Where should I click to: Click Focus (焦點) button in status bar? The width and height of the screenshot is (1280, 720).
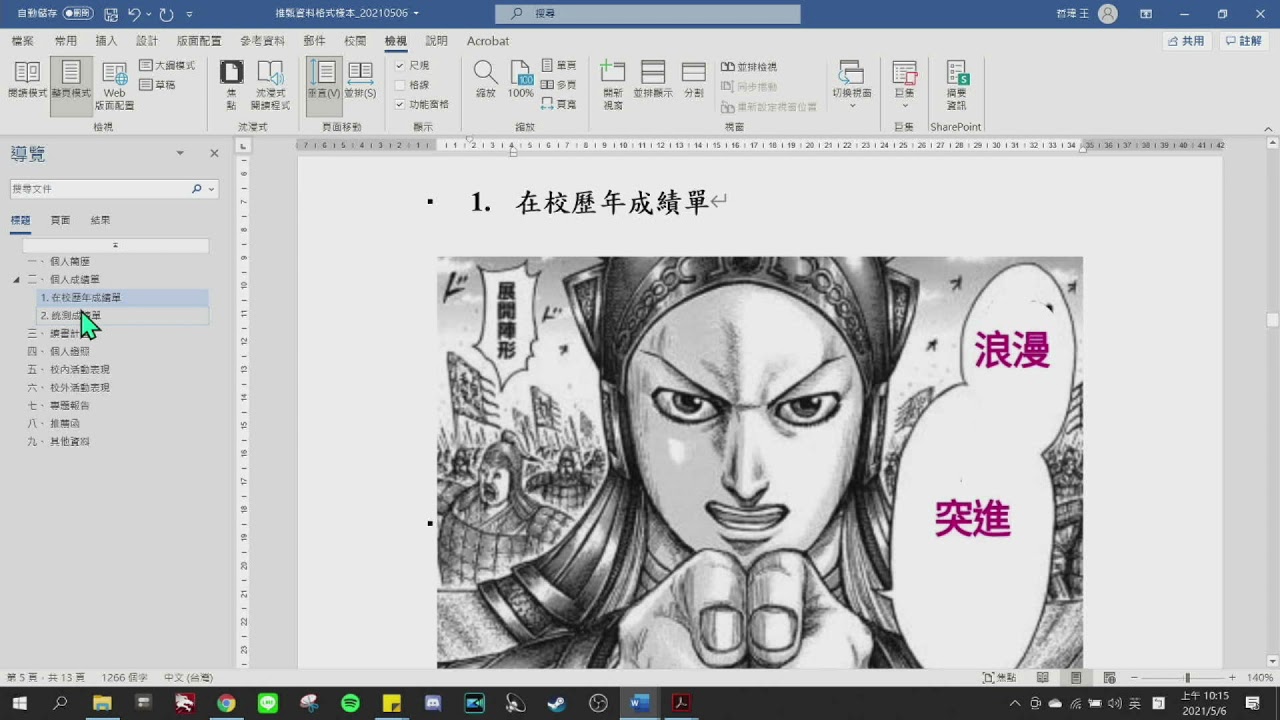click(x=1000, y=677)
